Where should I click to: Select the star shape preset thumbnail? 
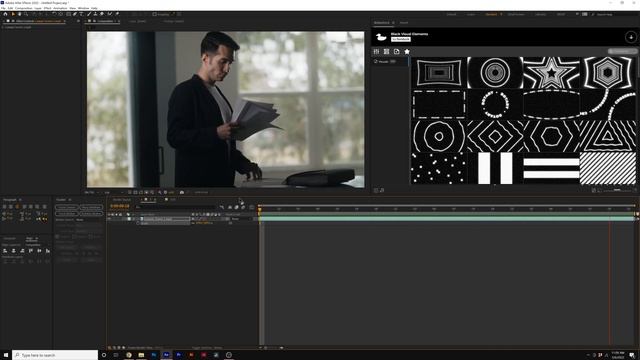tap(551, 73)
